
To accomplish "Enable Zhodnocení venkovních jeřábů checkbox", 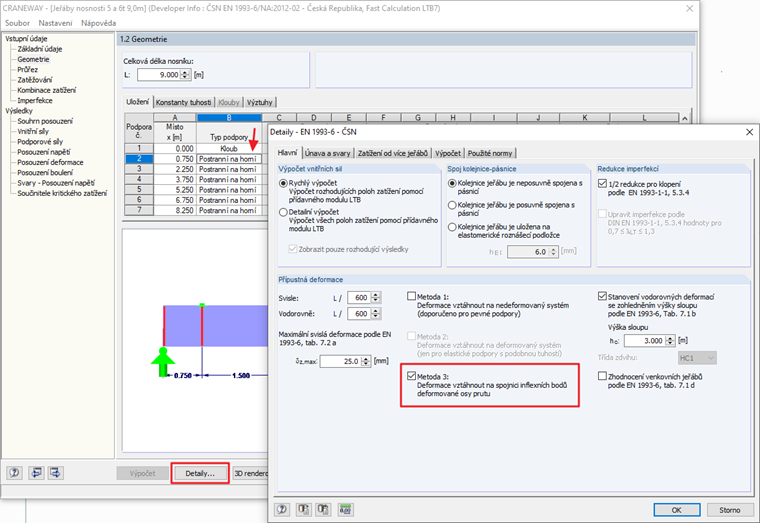I will click(602, 376).
